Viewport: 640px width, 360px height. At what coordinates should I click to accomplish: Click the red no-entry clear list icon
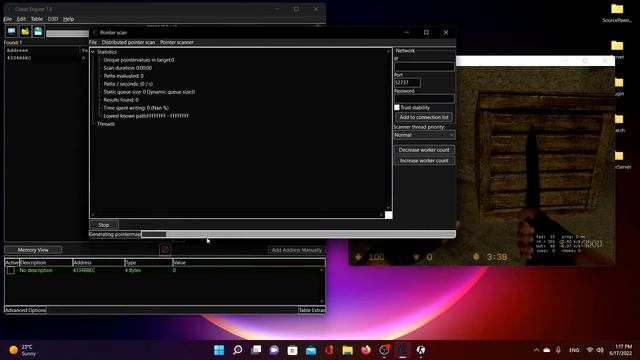tap(165, 249)
